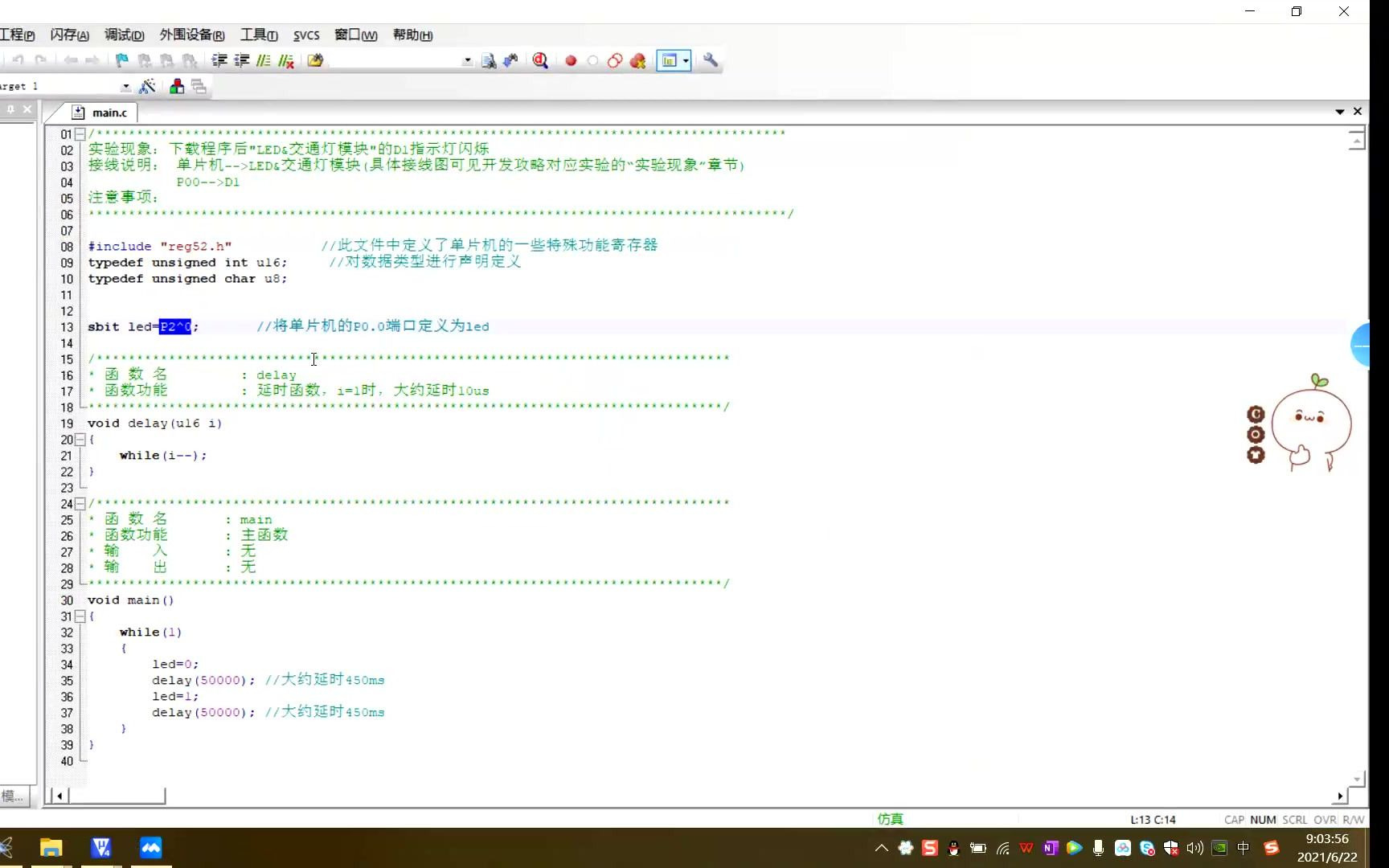Screen dimensions: 1389x868
Task: Open the Target 1 selection dropdown
Action: point(125,86)
